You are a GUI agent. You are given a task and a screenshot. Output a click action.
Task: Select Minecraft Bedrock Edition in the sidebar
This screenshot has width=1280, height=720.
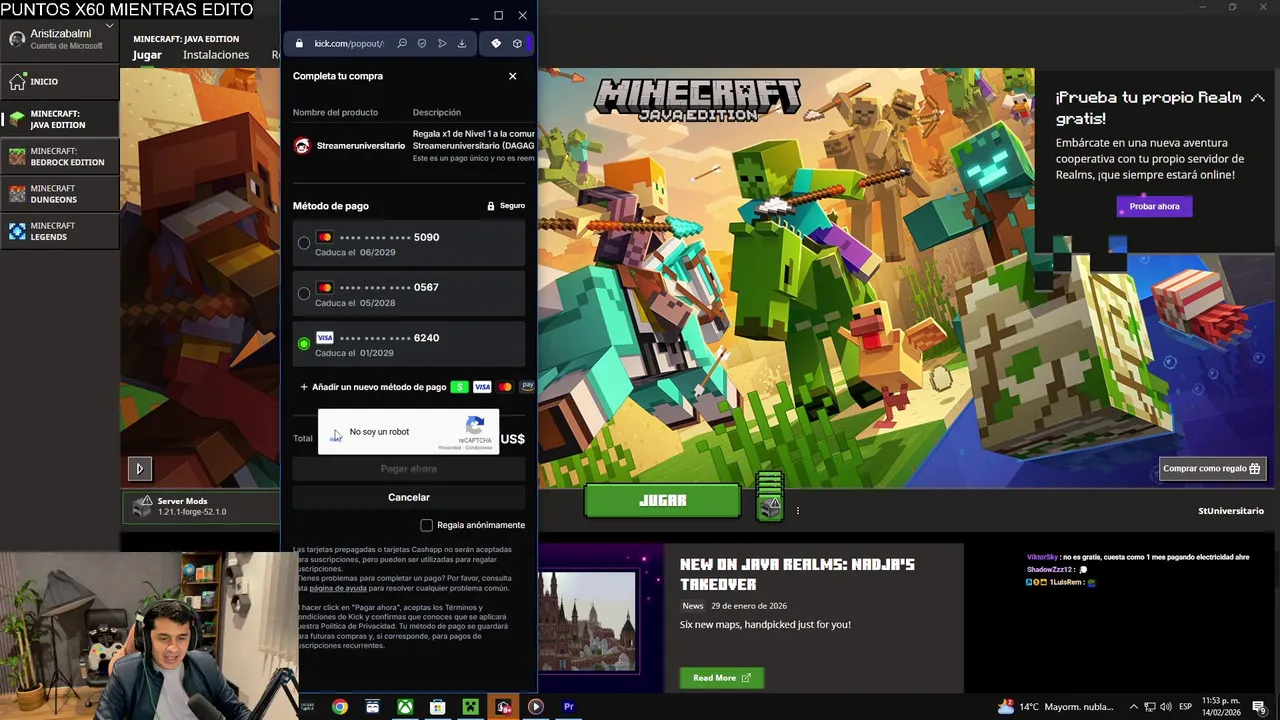pos(60,157)
